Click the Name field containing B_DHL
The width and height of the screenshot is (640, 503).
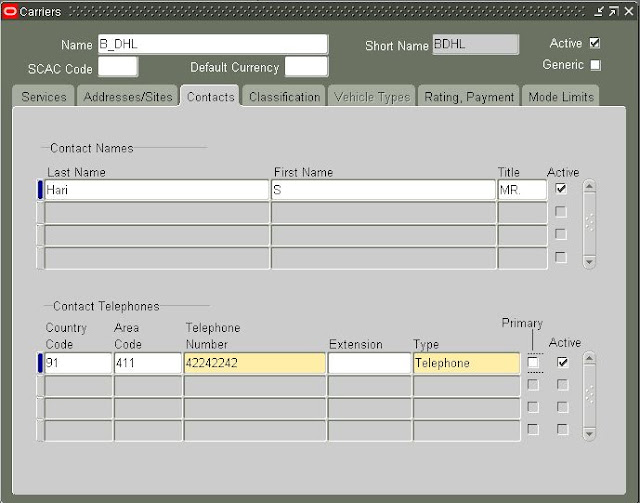[x=213, y=44]
